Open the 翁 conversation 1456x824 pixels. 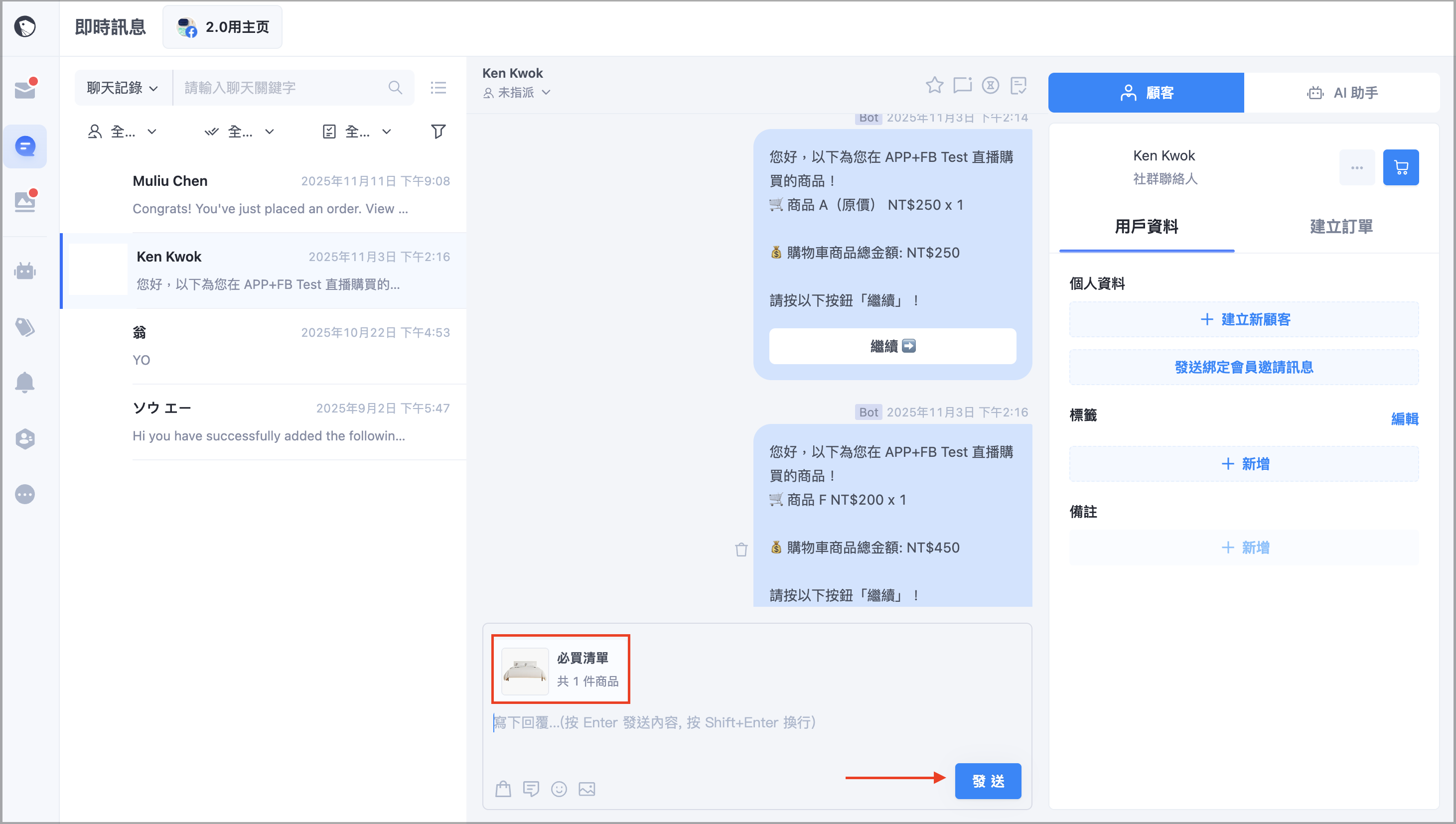click(263, 346)
